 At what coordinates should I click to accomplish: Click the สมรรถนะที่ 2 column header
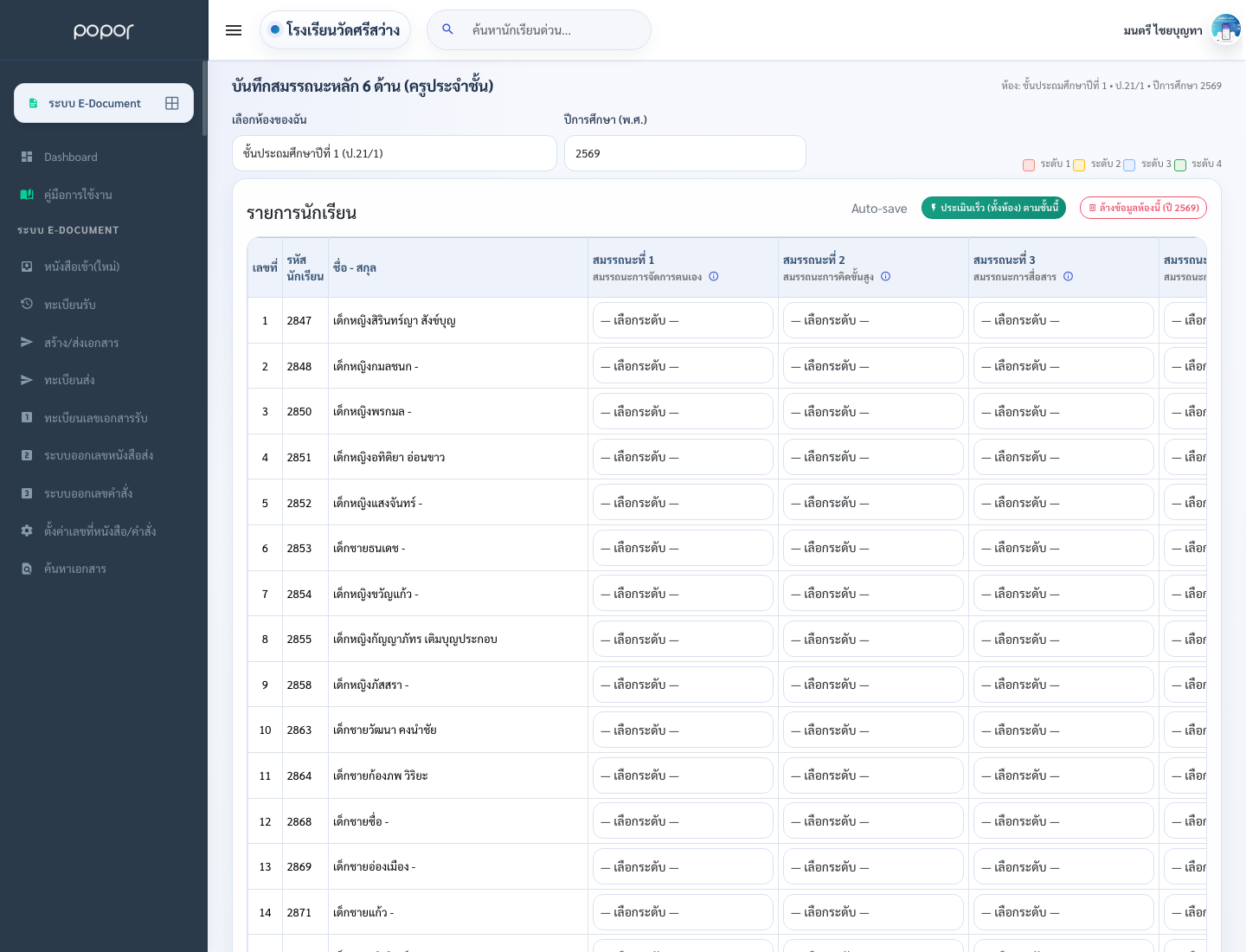tap(874, 267)
